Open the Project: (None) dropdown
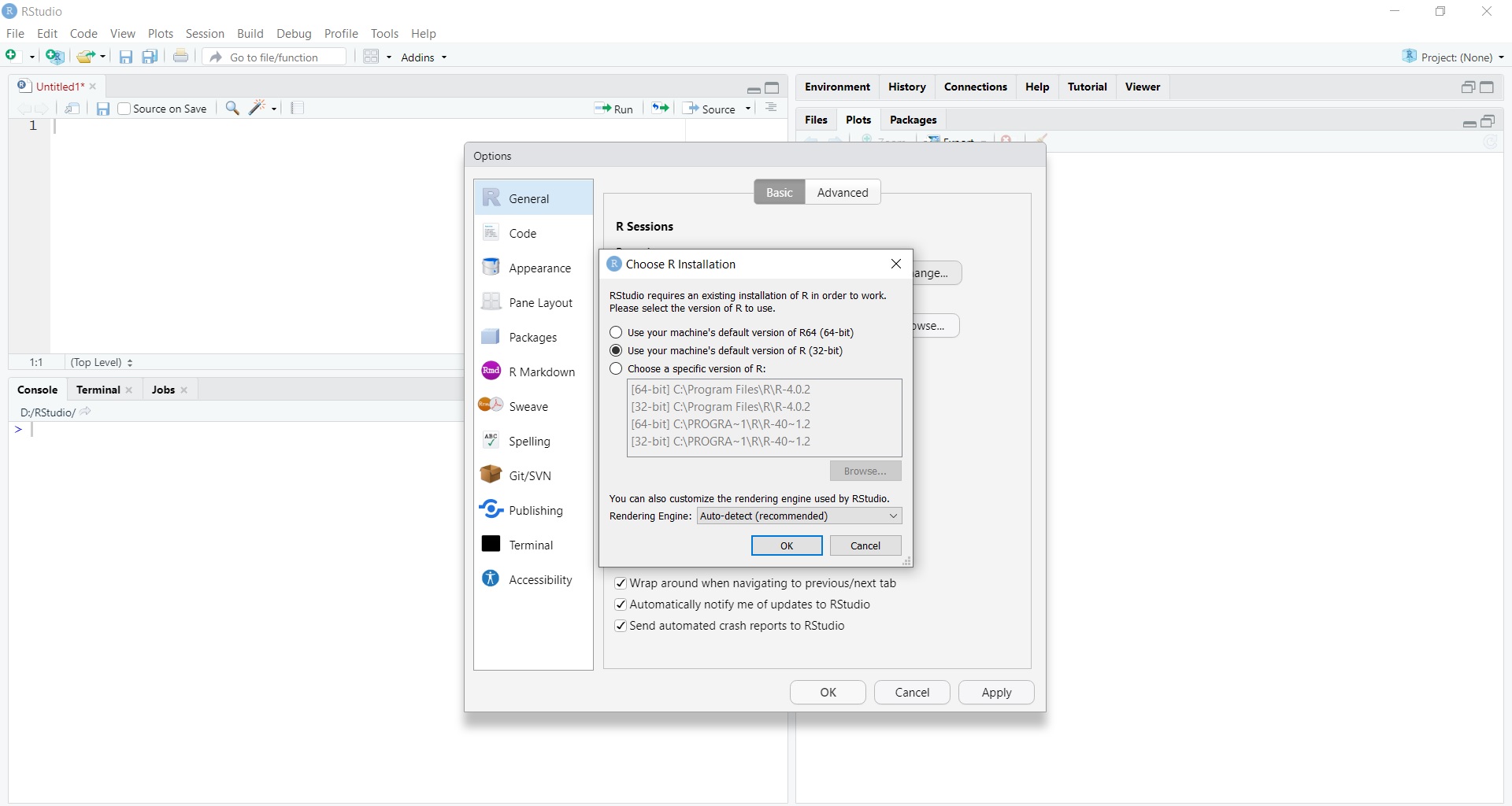Image resolution: width=1512 pixels, height=806 pixels. click(x=1454, y=57)
